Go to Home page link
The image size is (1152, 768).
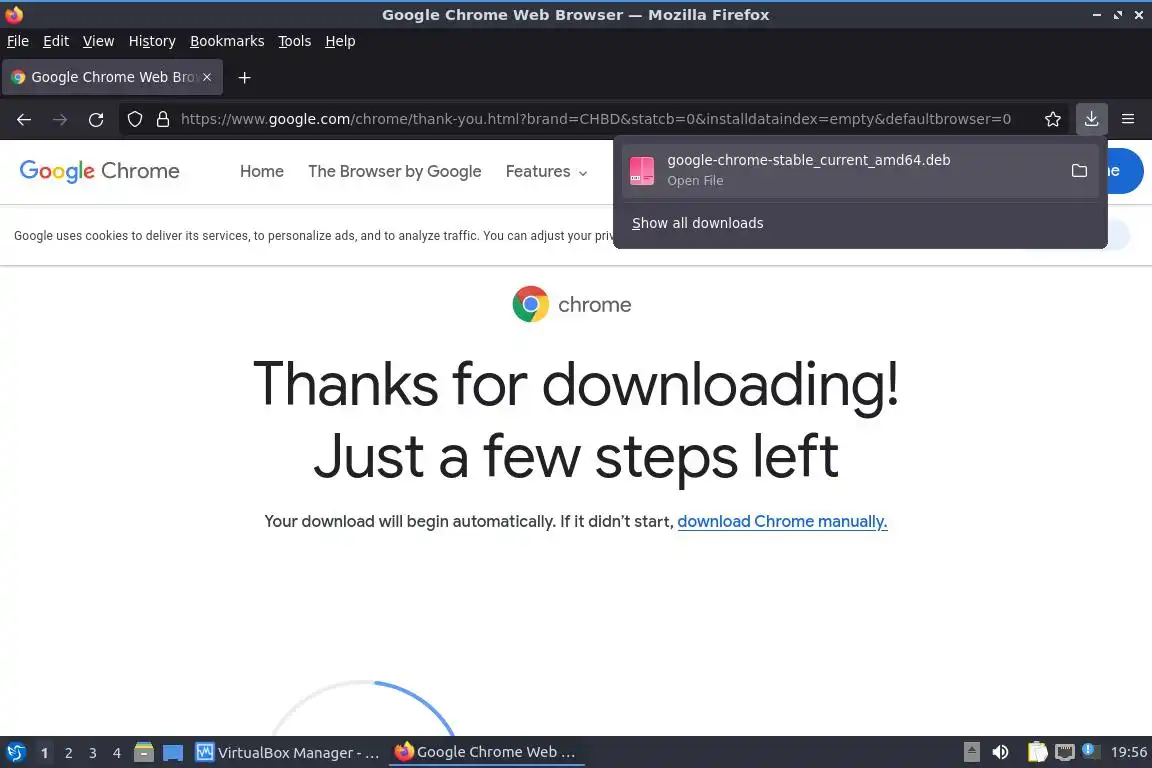coord(262,171)
